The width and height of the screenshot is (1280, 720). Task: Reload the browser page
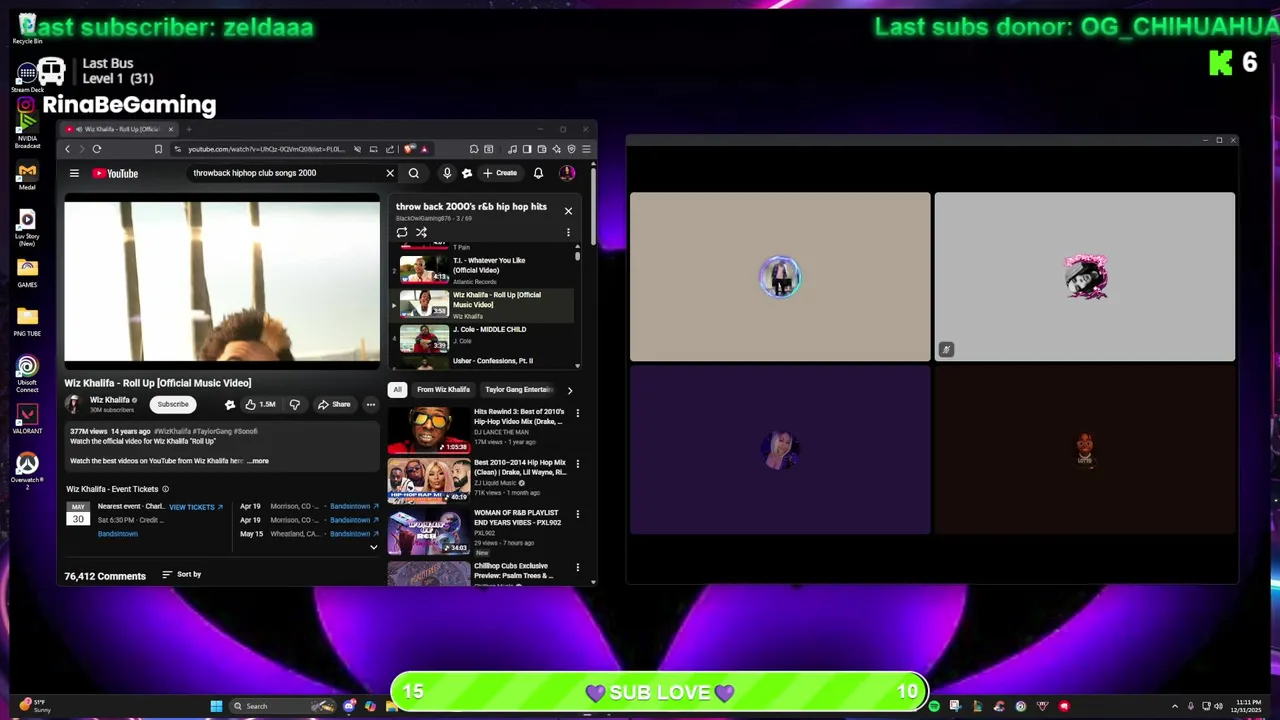pos(97,149)
